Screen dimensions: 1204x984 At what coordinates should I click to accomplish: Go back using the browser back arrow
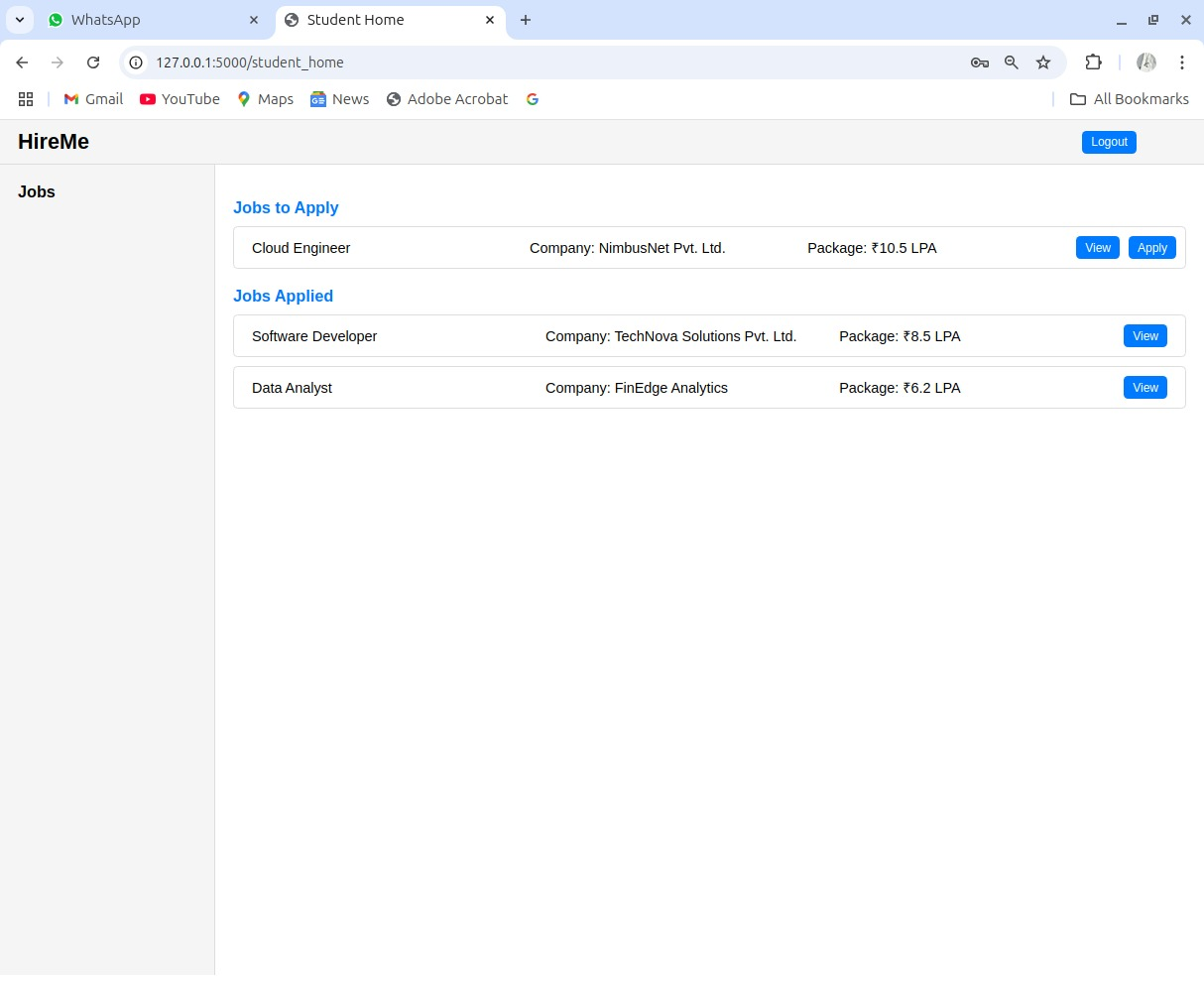22,62
